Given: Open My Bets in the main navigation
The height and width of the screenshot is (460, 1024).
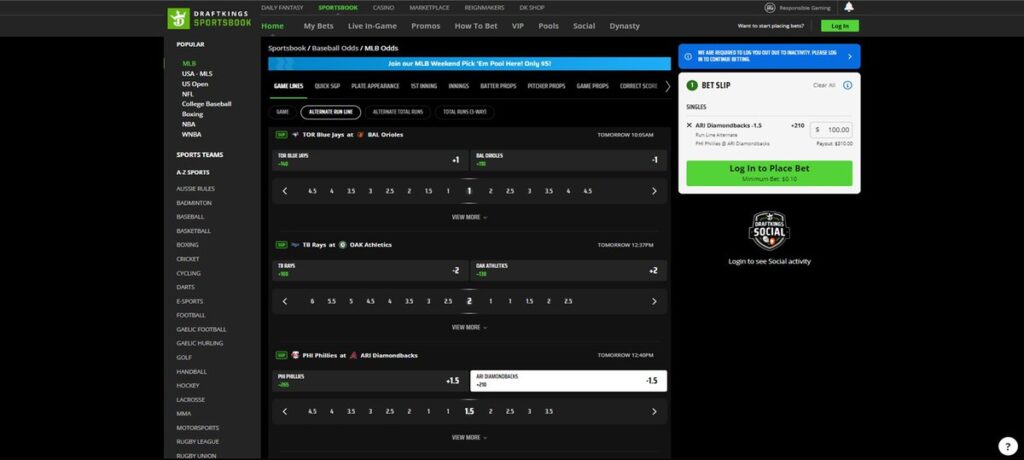Looking at the screenshot, I should coord(319,26).
